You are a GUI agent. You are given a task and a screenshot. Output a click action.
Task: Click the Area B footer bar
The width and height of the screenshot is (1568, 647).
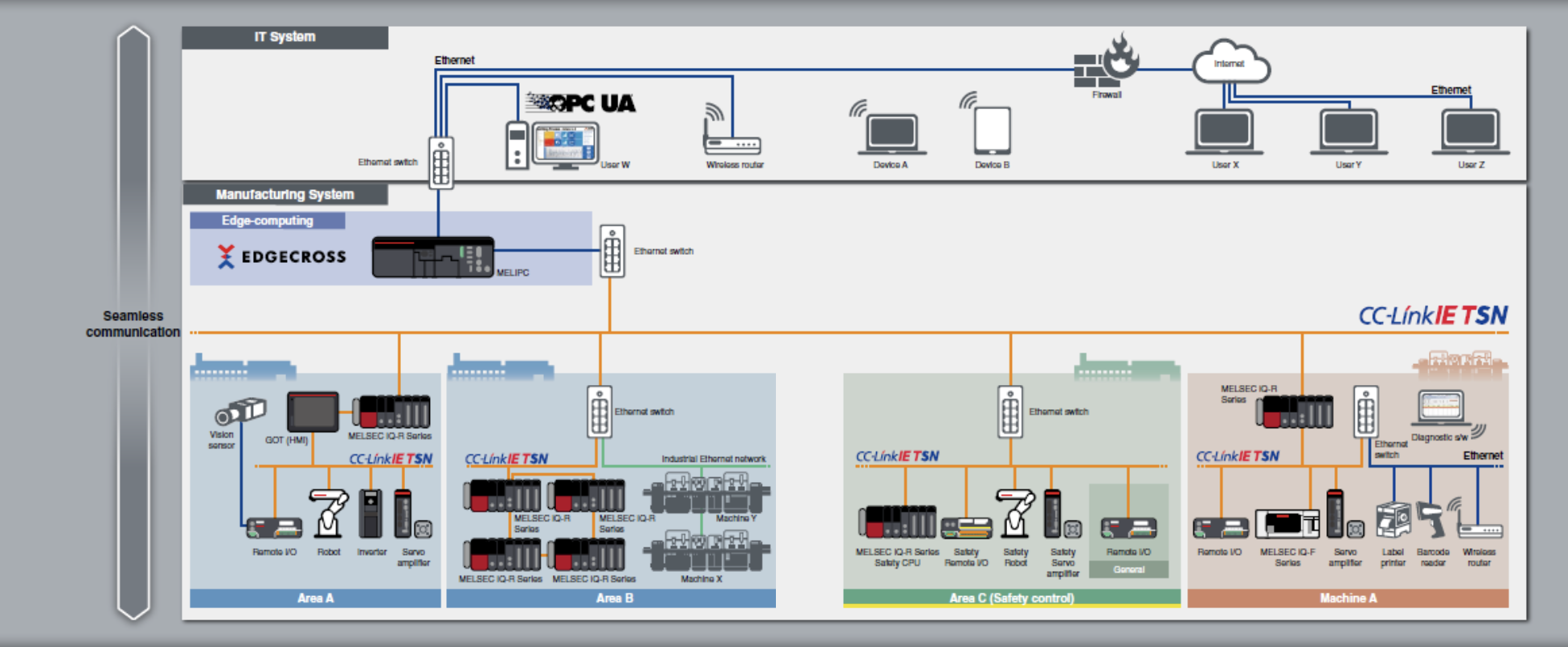click(x=610, y=598)
